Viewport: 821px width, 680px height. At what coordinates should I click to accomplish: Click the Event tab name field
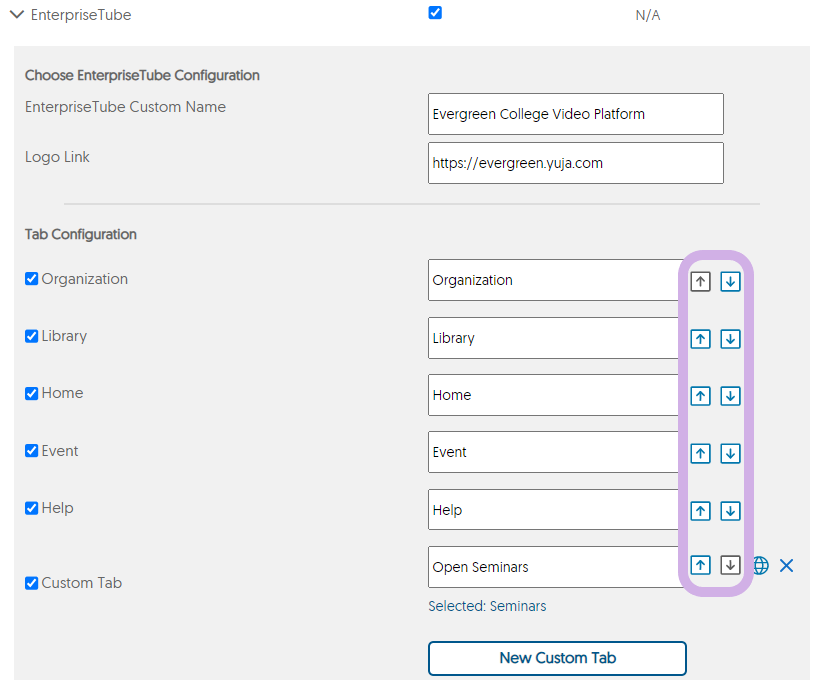[553, 452]
